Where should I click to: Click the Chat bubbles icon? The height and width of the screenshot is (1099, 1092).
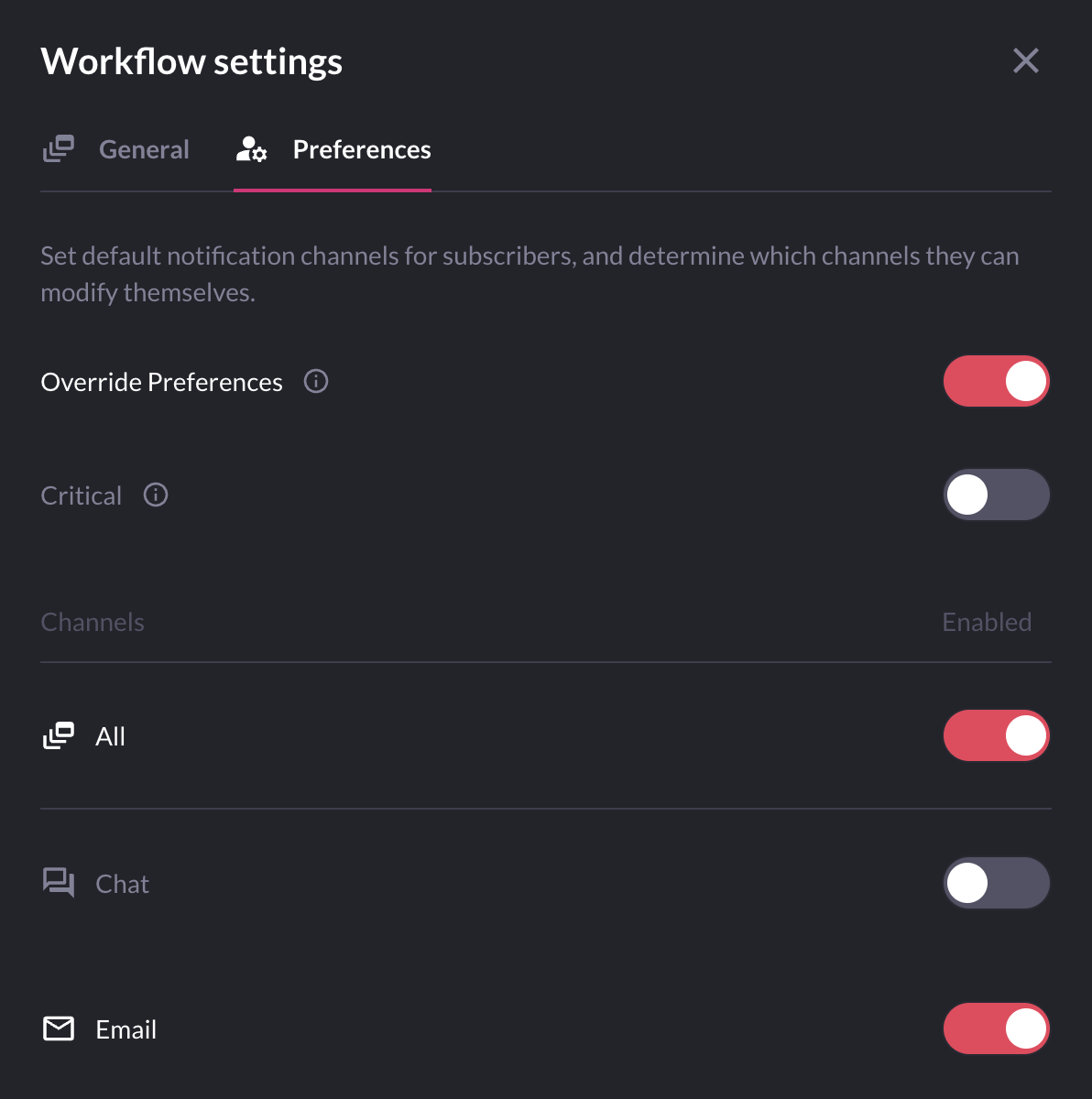coord(59,883)
